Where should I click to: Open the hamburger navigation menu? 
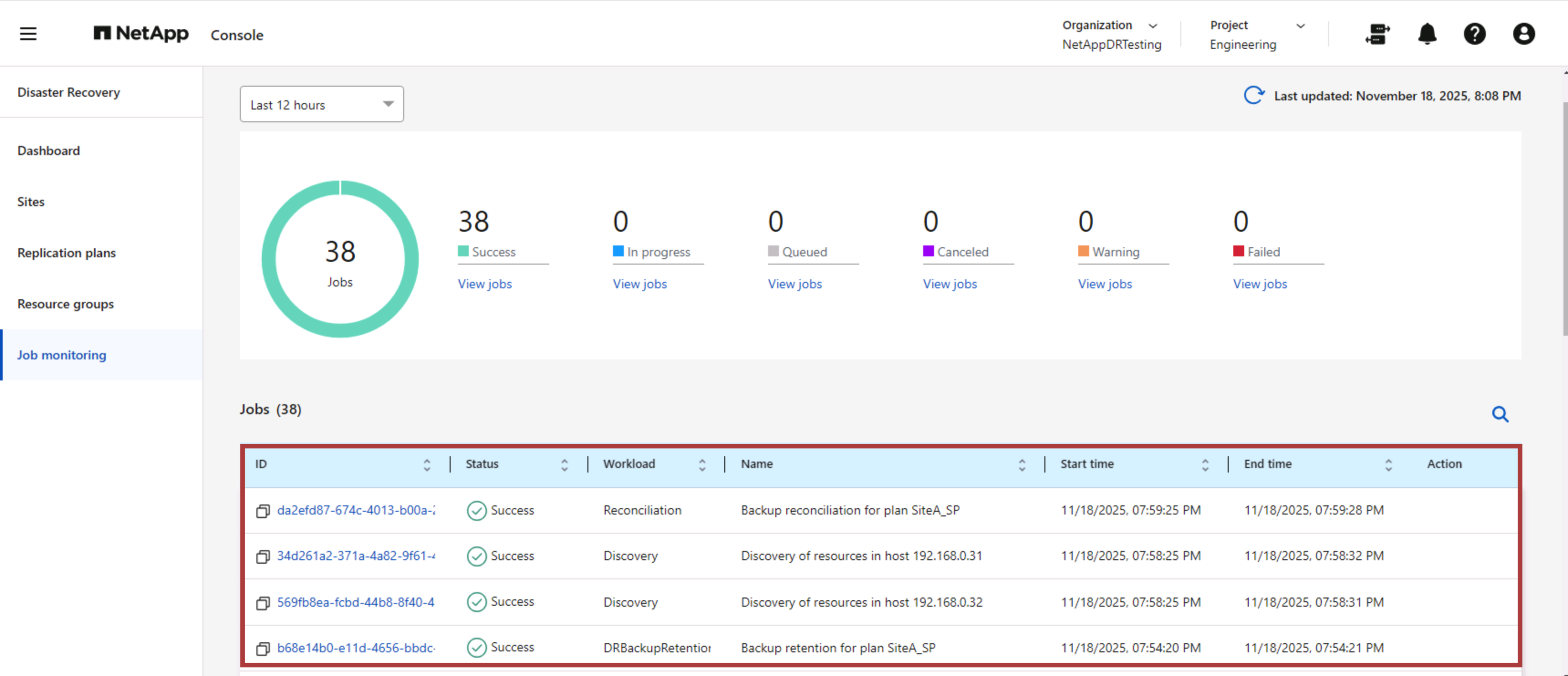pyautogui.click(x=28, y=33)
